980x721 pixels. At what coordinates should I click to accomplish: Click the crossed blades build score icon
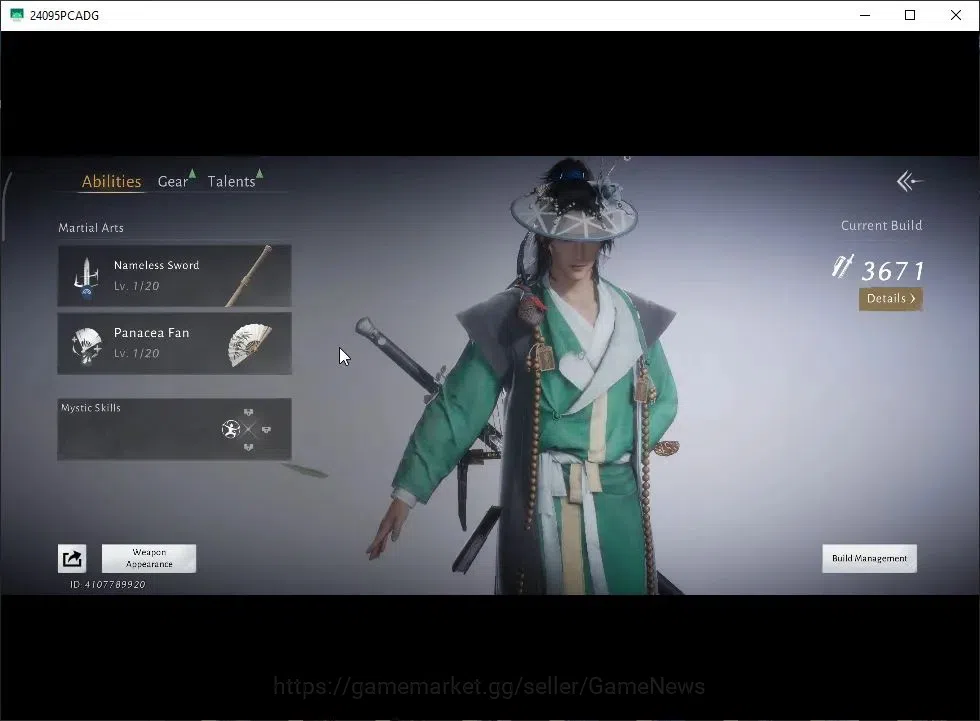(843, 266)
